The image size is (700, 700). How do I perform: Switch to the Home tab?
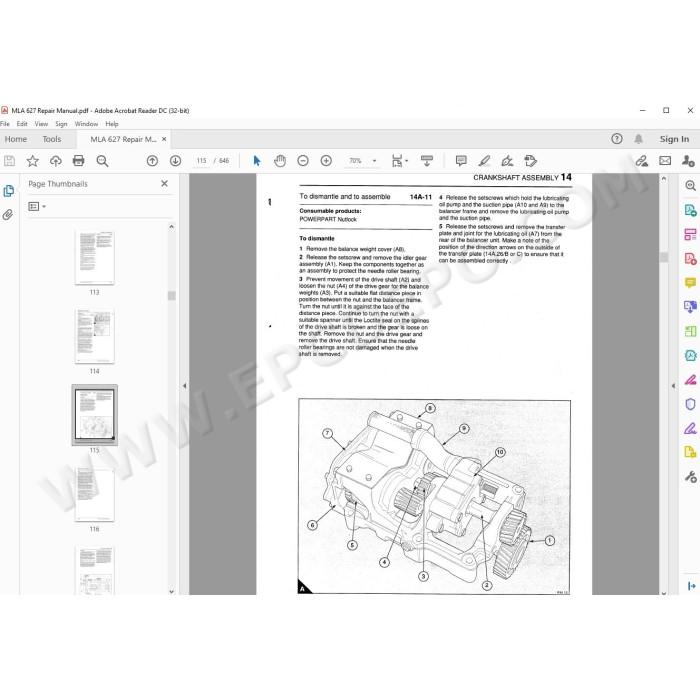coord(16,139)
